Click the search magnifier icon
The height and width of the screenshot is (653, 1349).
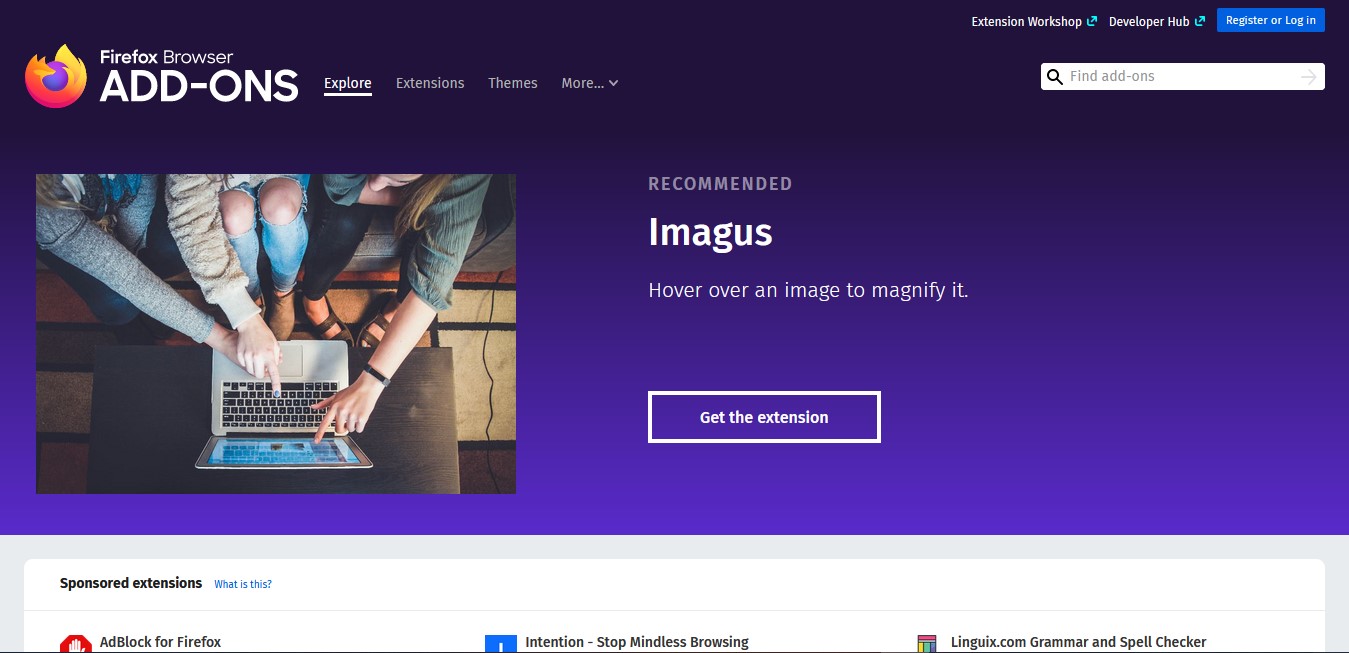click(1054, 77)
